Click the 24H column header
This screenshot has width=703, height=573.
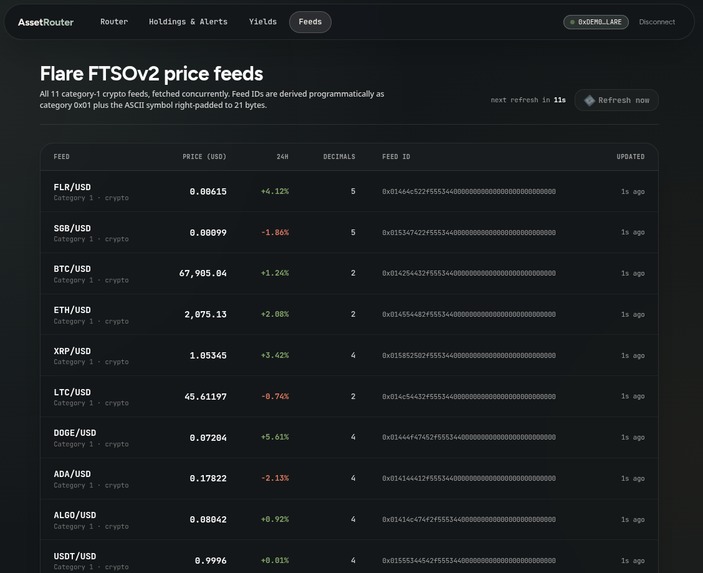click(x=282, y=156)
